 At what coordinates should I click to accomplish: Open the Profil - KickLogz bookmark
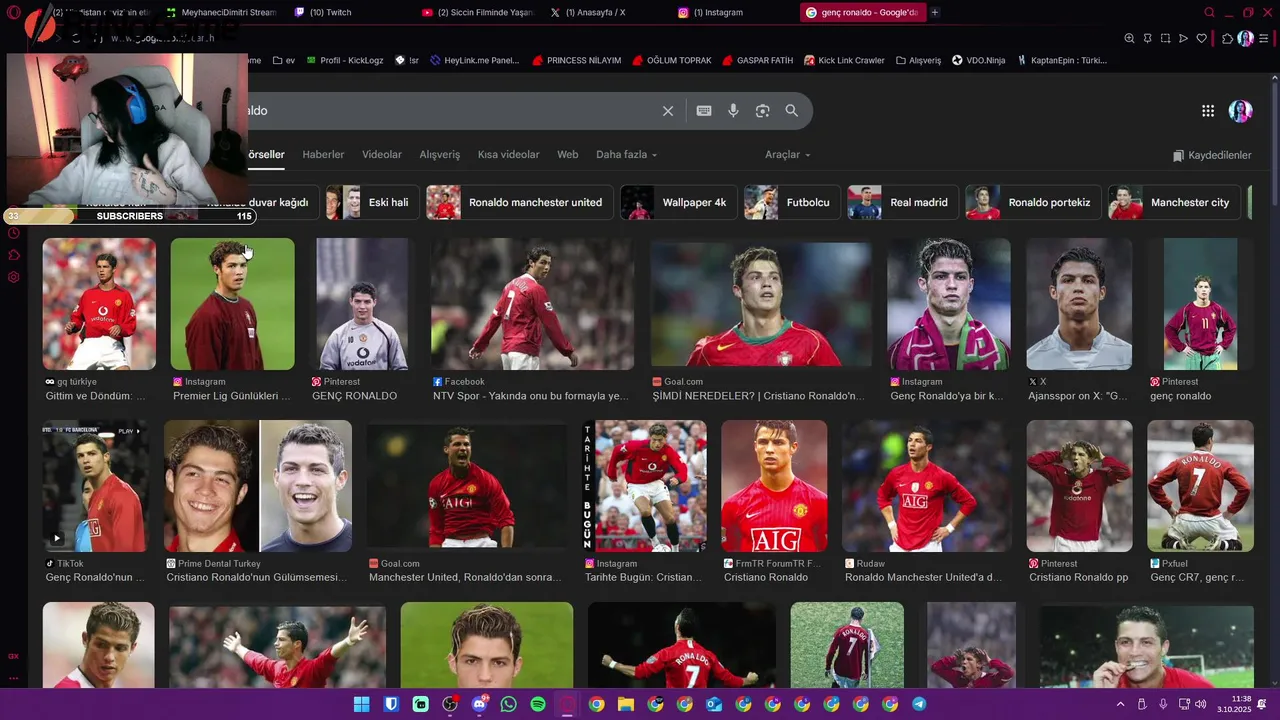tap(345, 60)
